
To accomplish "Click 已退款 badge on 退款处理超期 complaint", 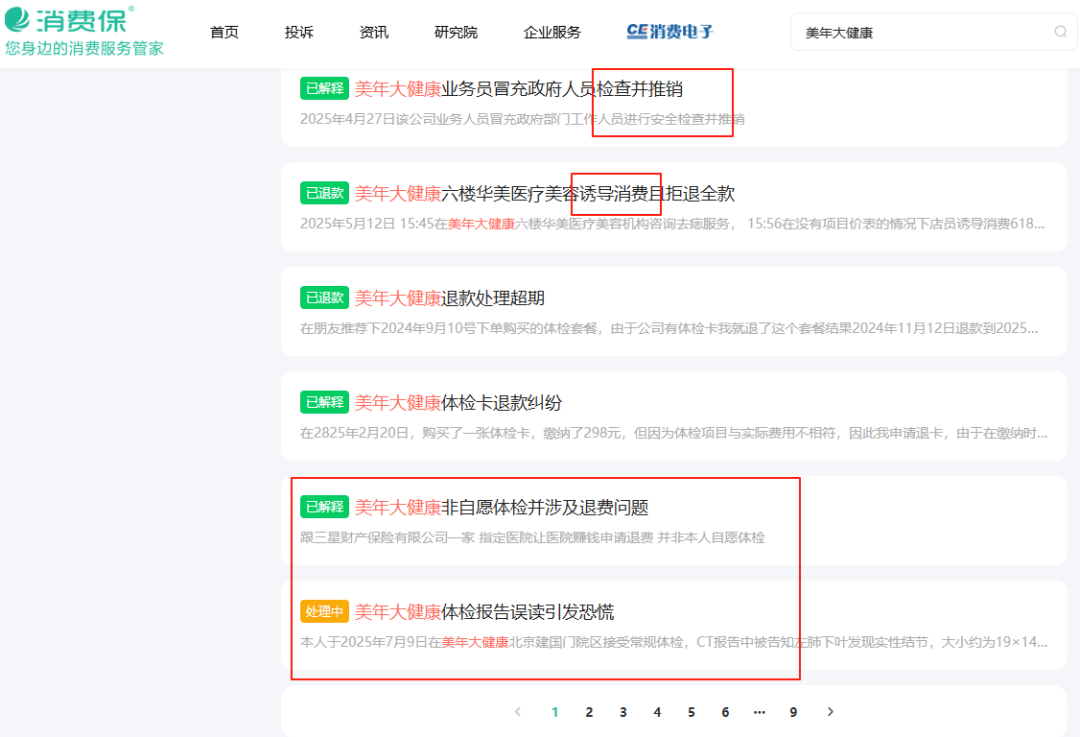I will coord(324,298).
